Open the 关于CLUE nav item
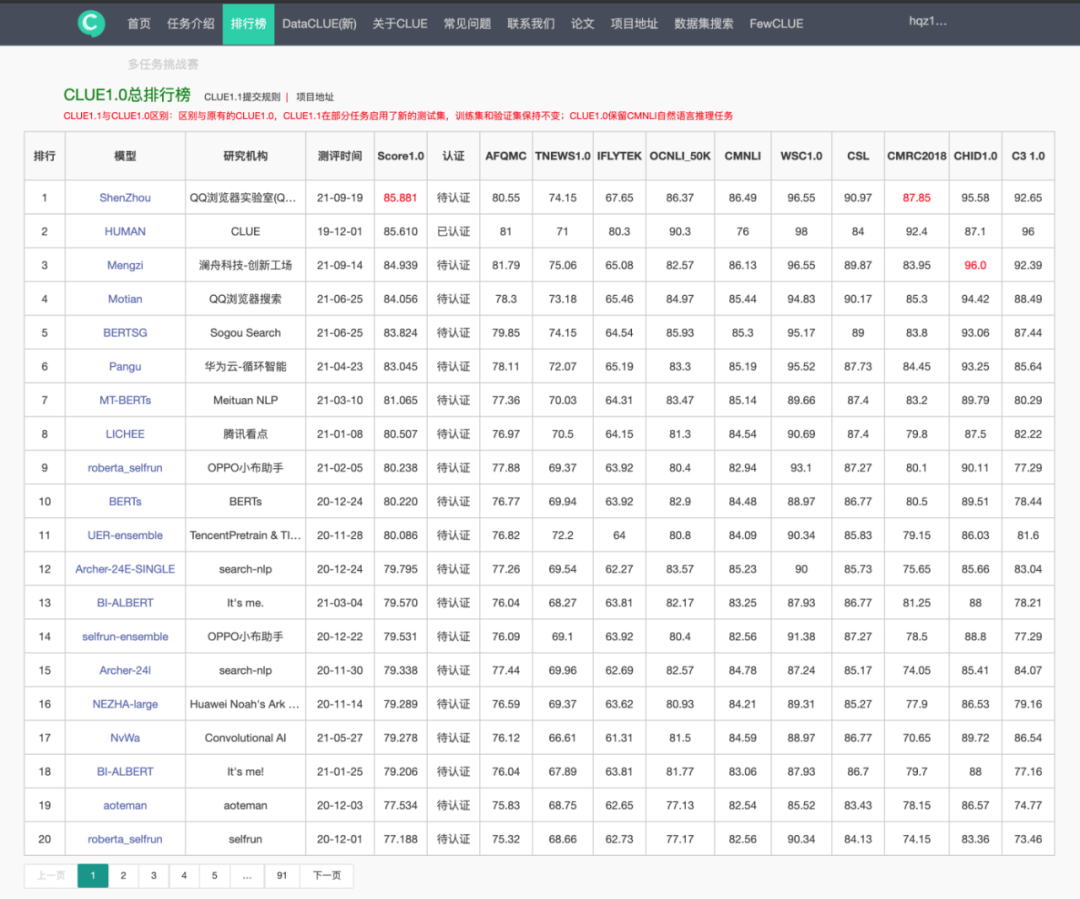The image size is (1080, 899). [x=400, y=24]
